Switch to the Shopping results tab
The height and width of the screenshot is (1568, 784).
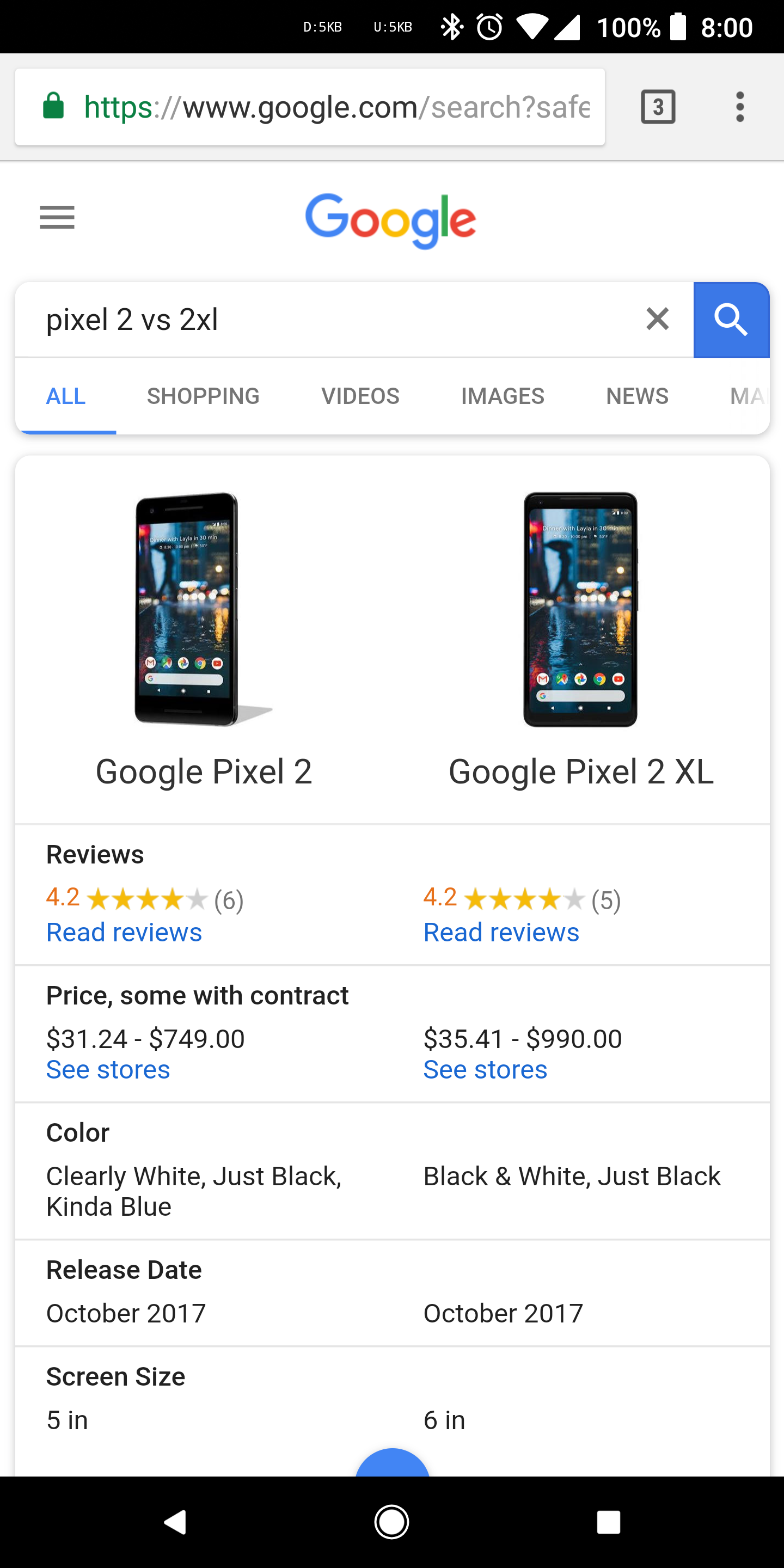pyautogui.click(x=203, y=396)
